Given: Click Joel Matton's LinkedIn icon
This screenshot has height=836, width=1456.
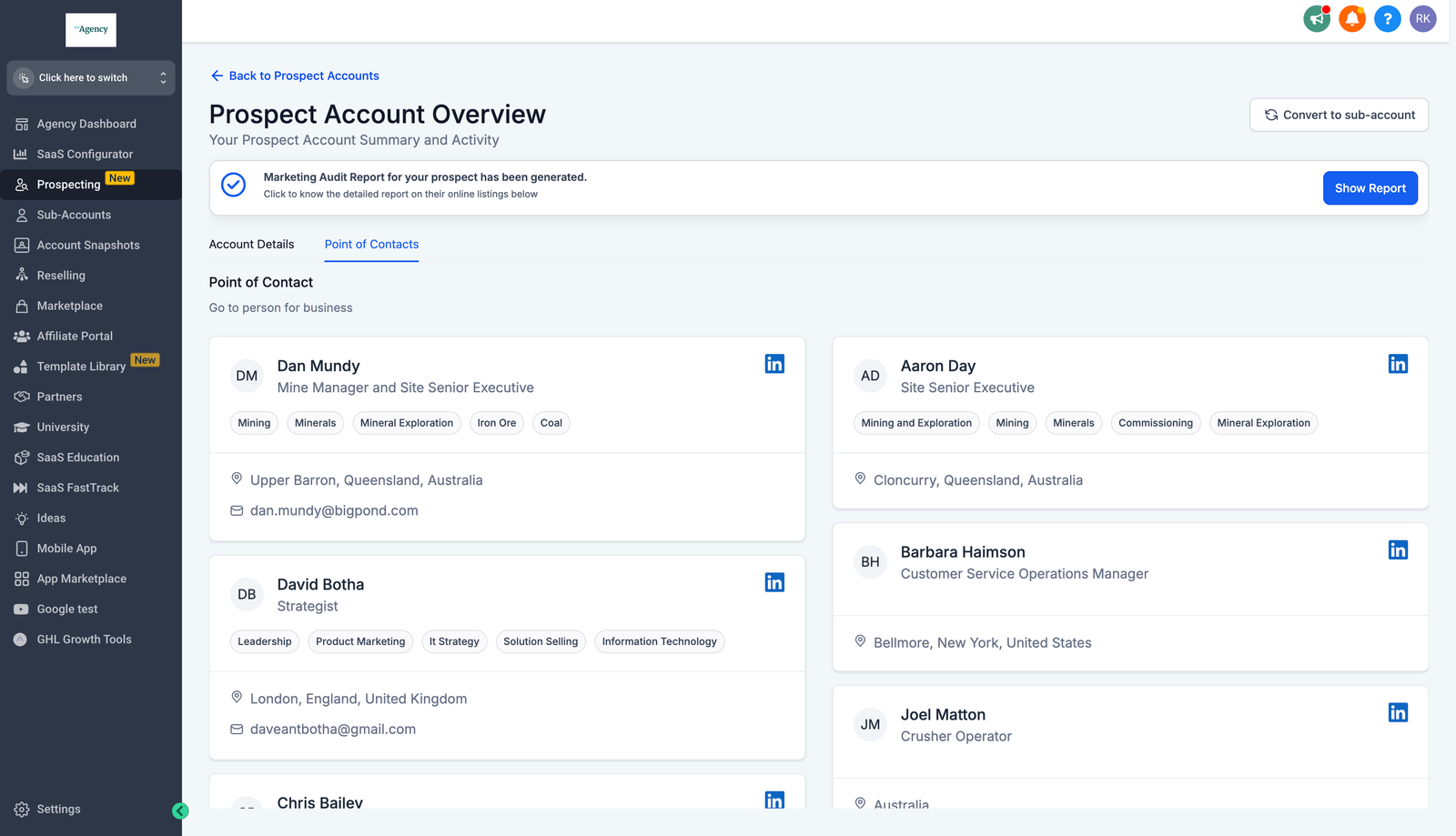Looking at the screenshot, I should point(1398,712).
